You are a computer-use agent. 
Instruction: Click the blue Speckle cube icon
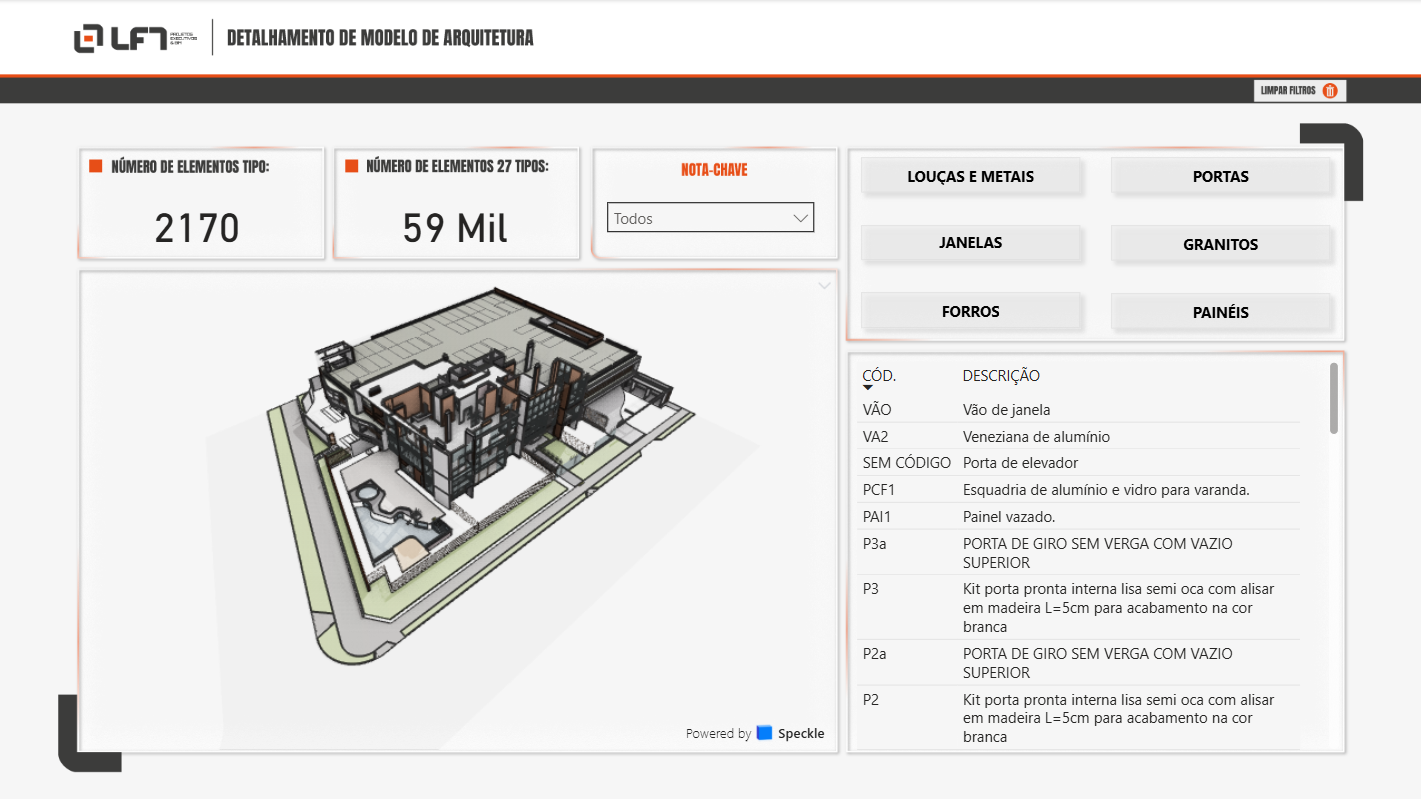(763, 733)
